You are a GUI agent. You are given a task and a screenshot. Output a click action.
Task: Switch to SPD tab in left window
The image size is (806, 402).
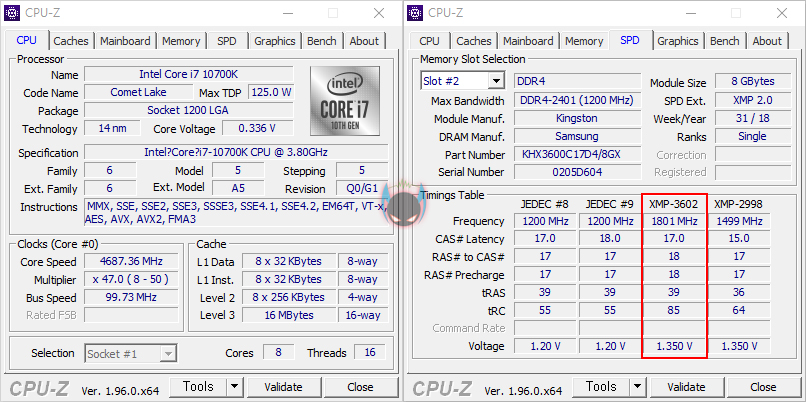(227, 41)
